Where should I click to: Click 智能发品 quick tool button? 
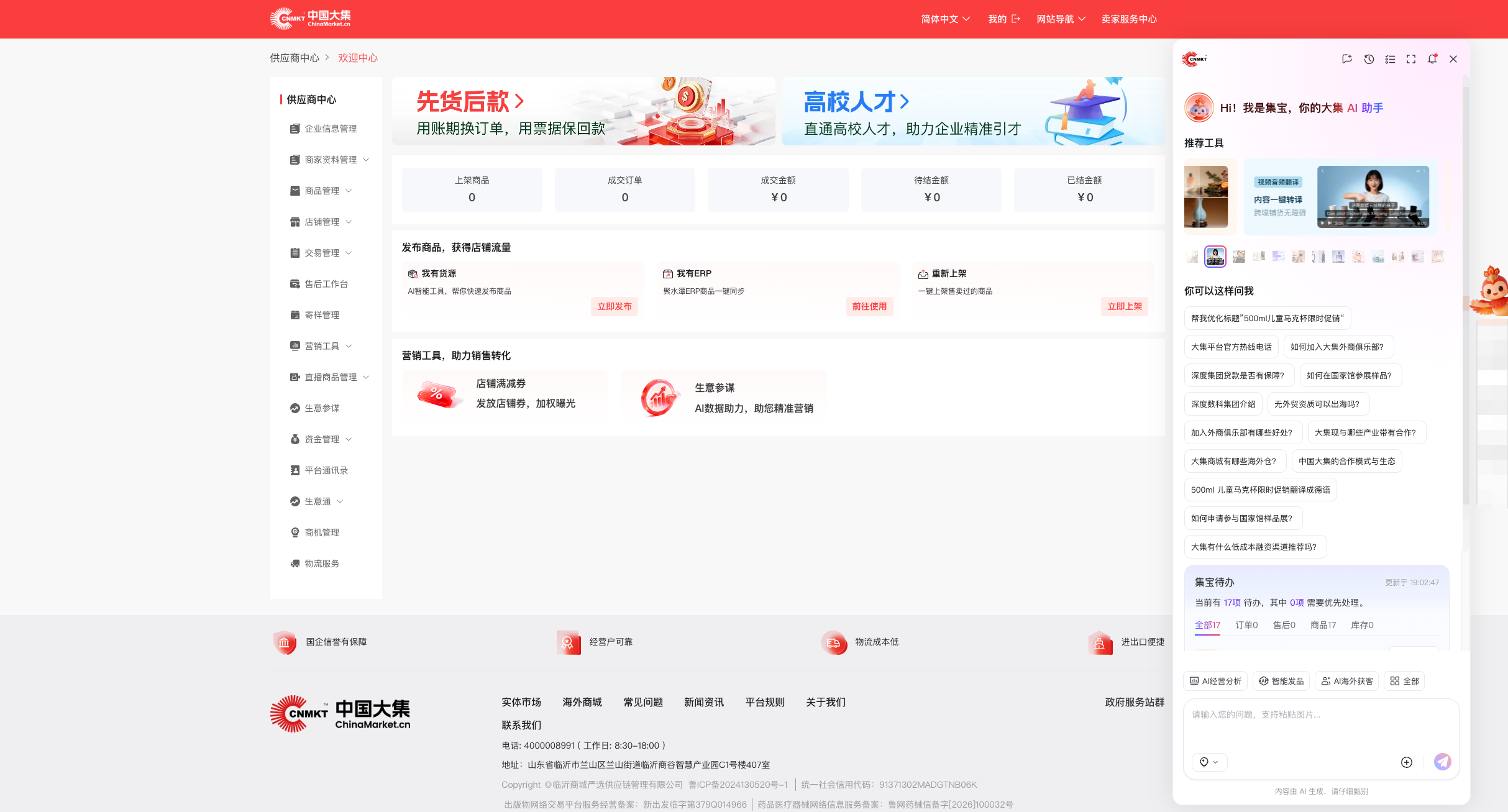click(x=1281, y=681)
